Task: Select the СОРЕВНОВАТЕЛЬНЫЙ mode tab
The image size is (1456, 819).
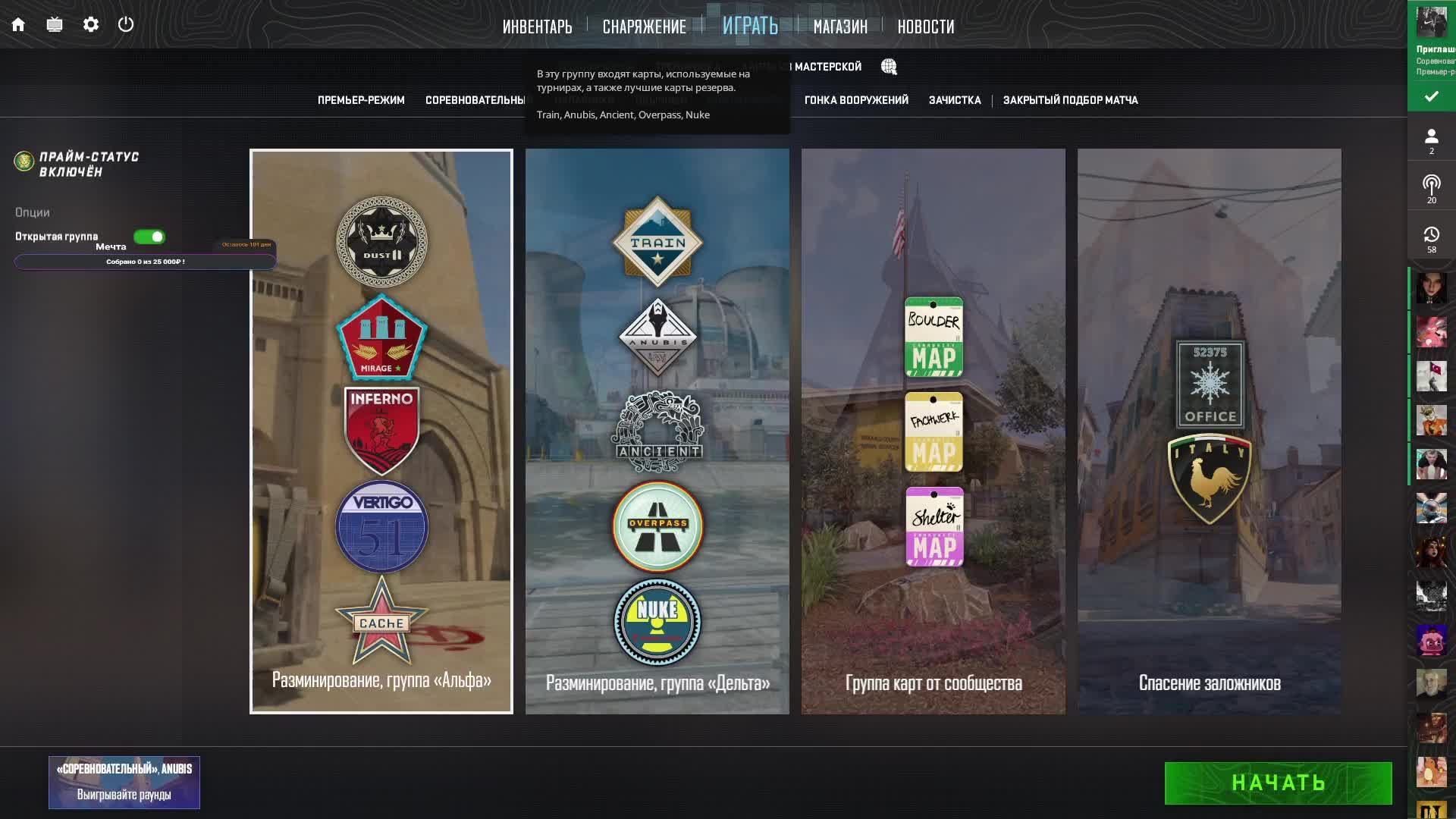Action: pyautogui.click(x=475, y=100)
